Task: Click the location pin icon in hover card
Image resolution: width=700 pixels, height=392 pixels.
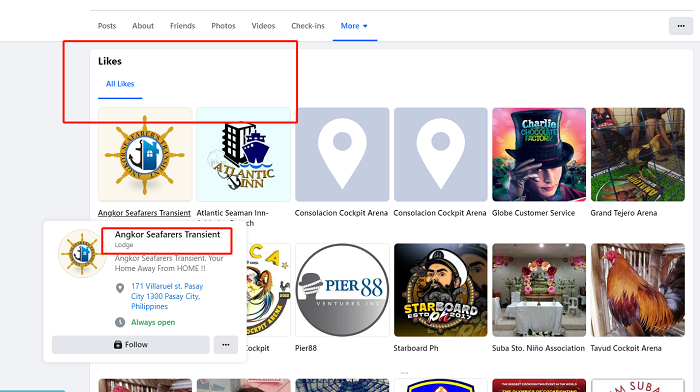Action: click(x=120, y=288)
